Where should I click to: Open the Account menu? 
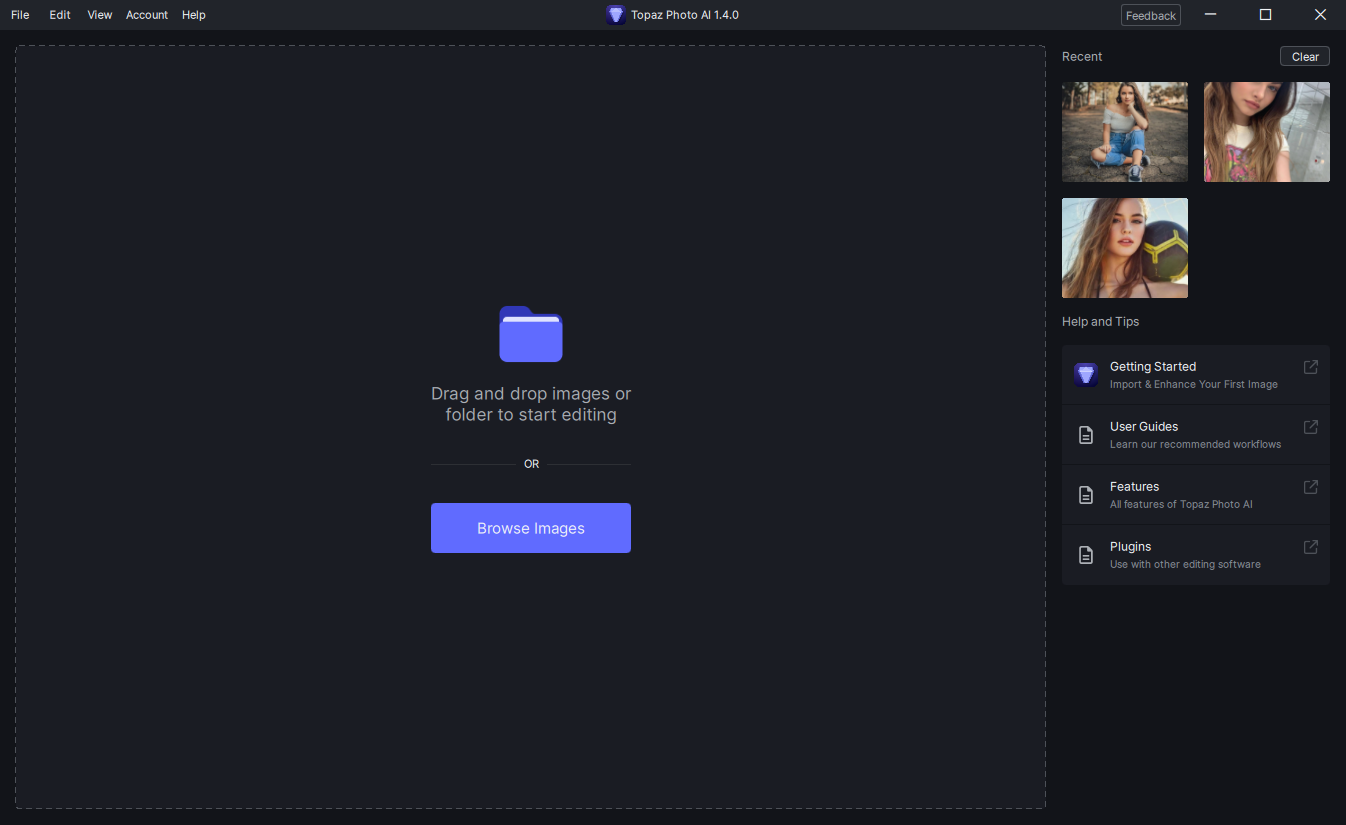147,15
